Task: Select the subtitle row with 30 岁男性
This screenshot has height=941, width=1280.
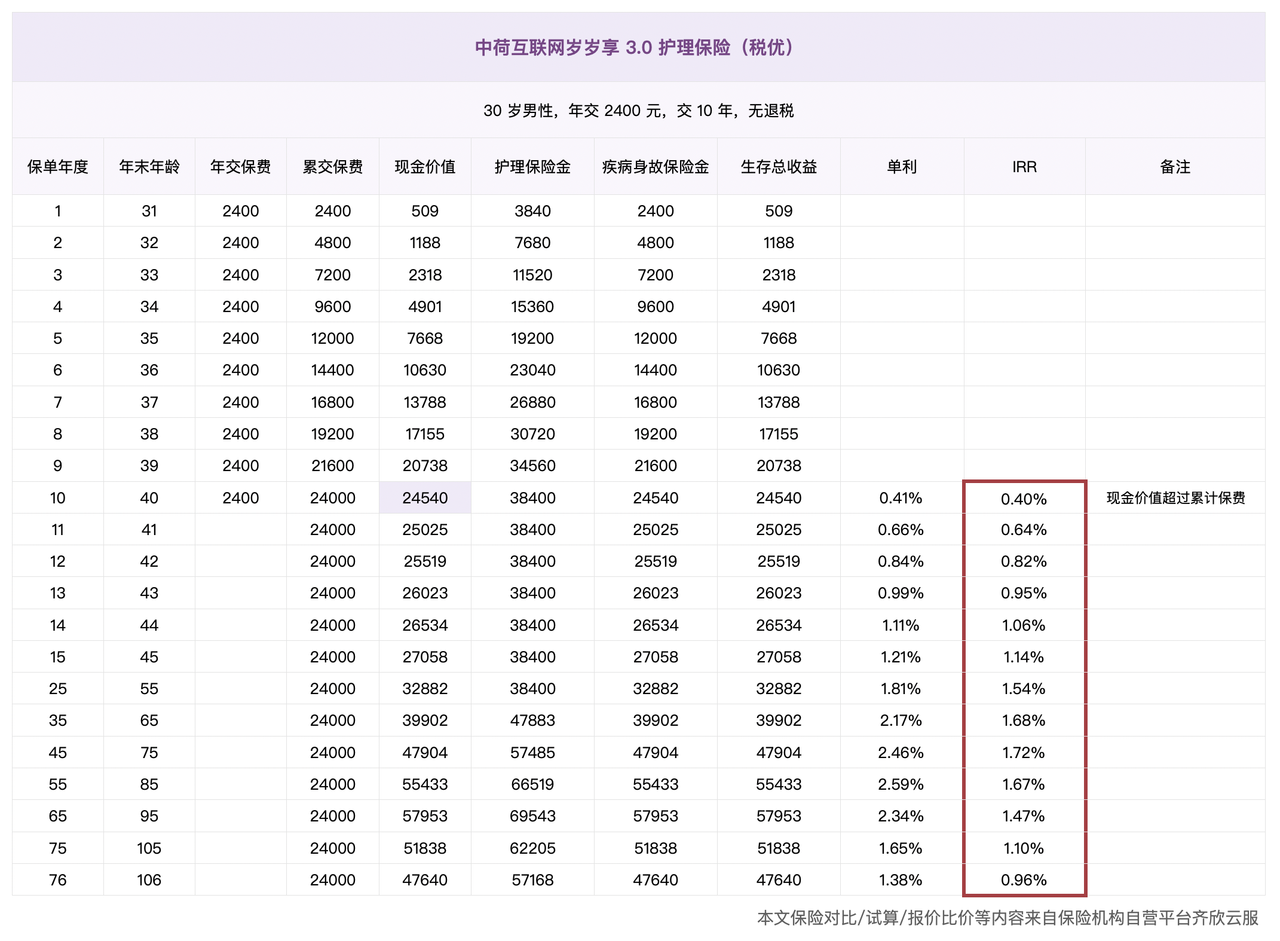Action: click(x=638, y=111)
